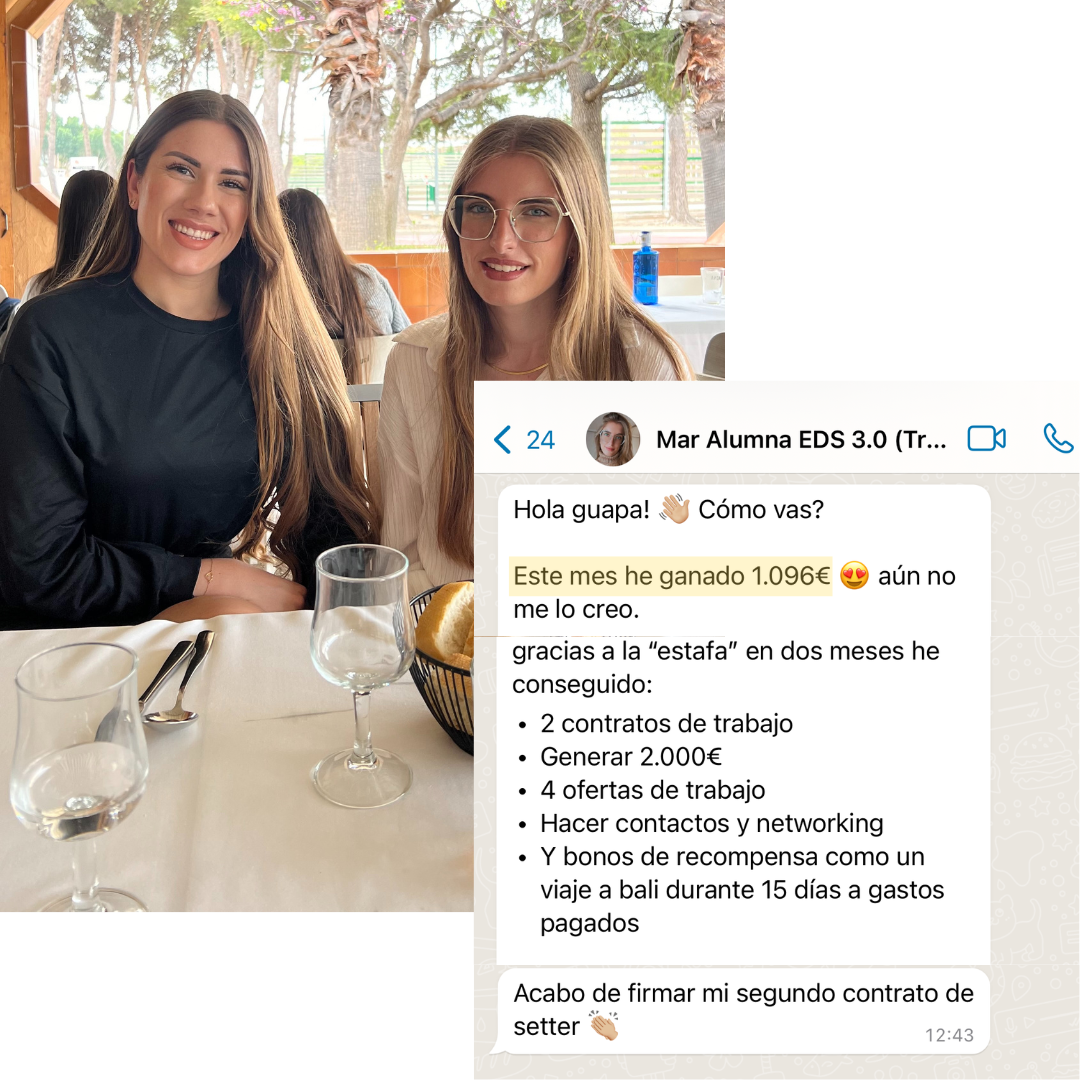
Task: Open contact info for Mar Alumna EDS 3.0
Action: [x=801, y=439]
